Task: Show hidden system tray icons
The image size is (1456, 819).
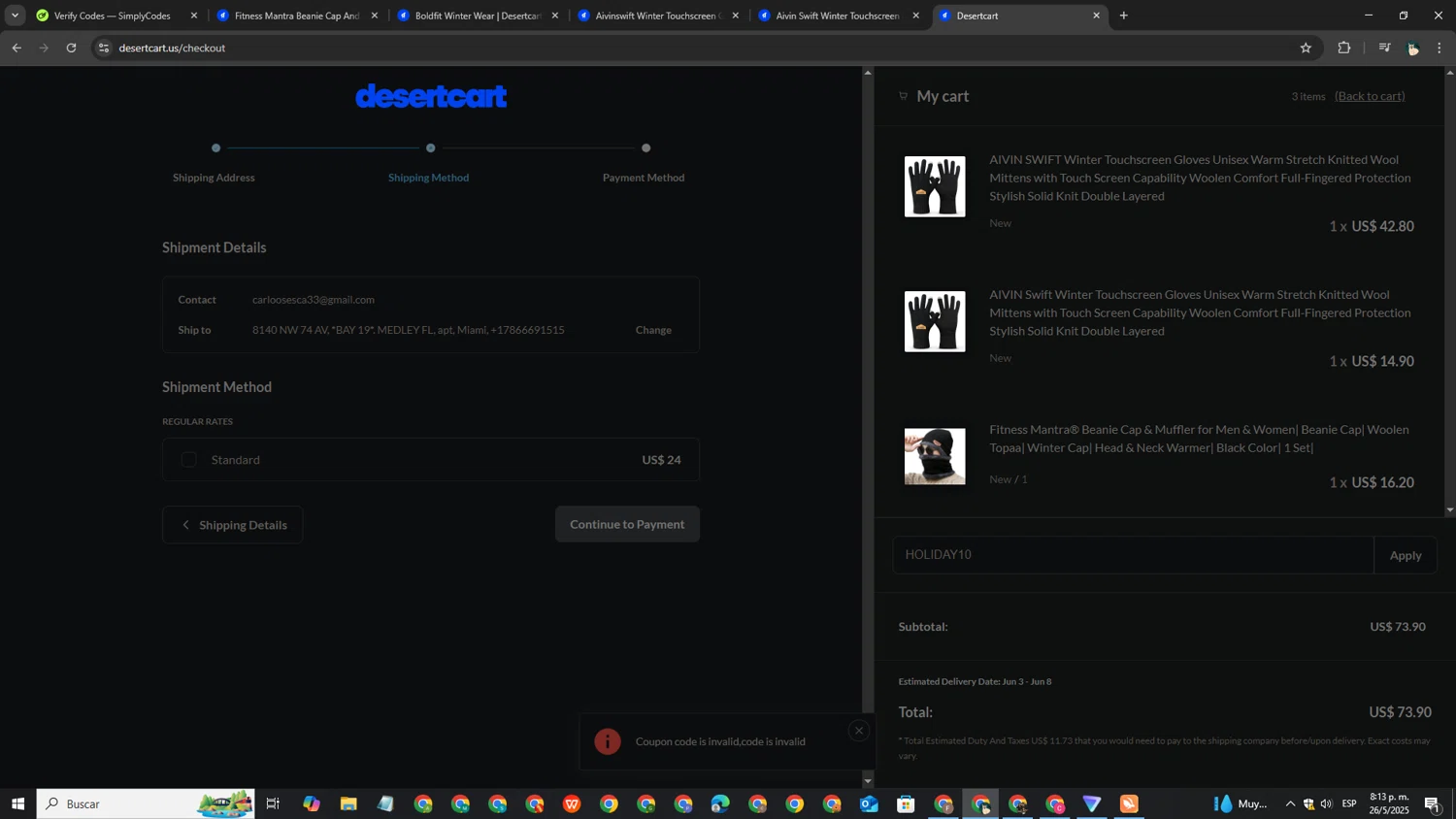Action: [x=1290, y=803]
